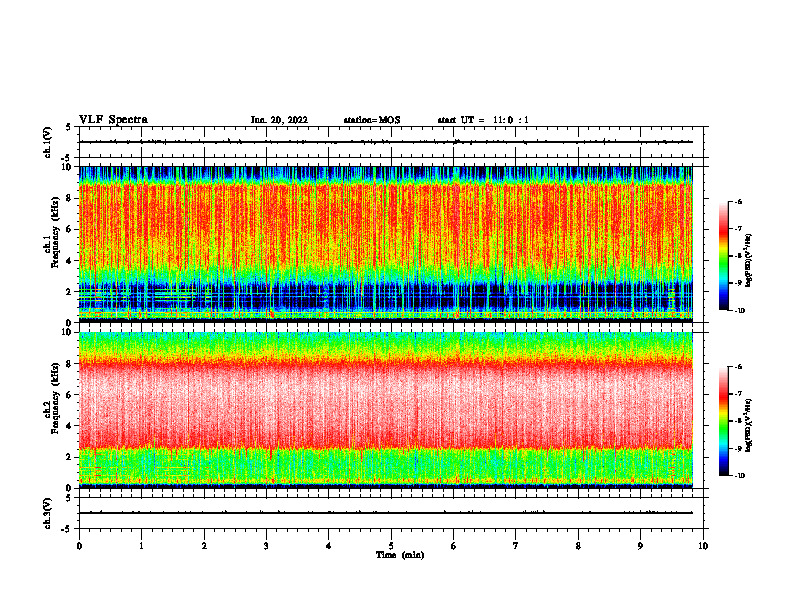
Task: Click inside the ch.1 spectrogram panel
Action: pyautogui.click(x=386, y=244)
